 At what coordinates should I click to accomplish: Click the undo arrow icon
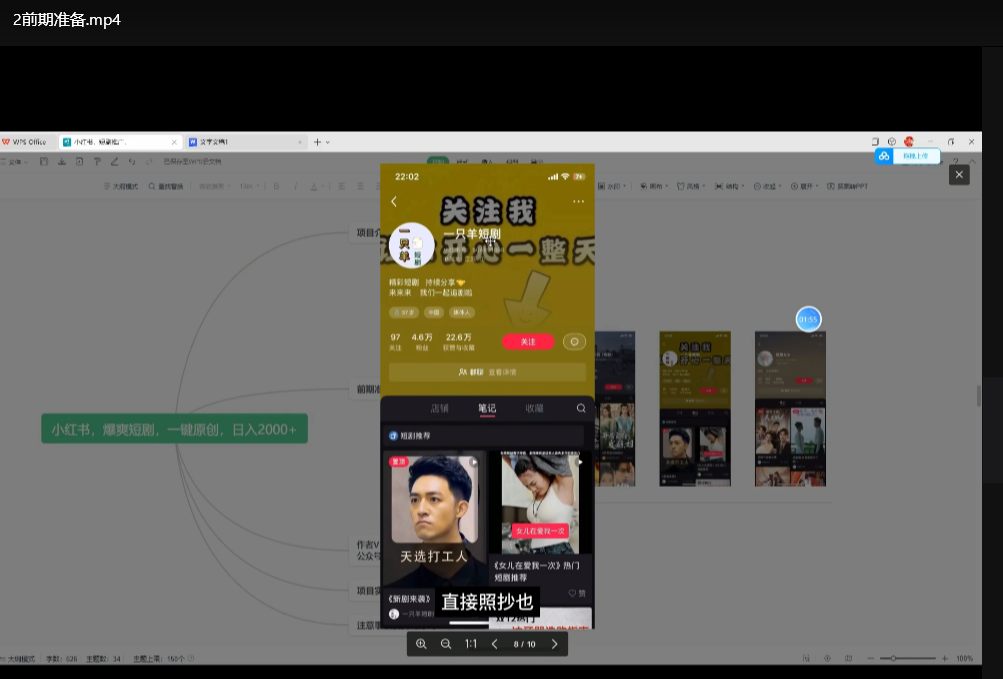pyautogui.click(x=132, y=162)
